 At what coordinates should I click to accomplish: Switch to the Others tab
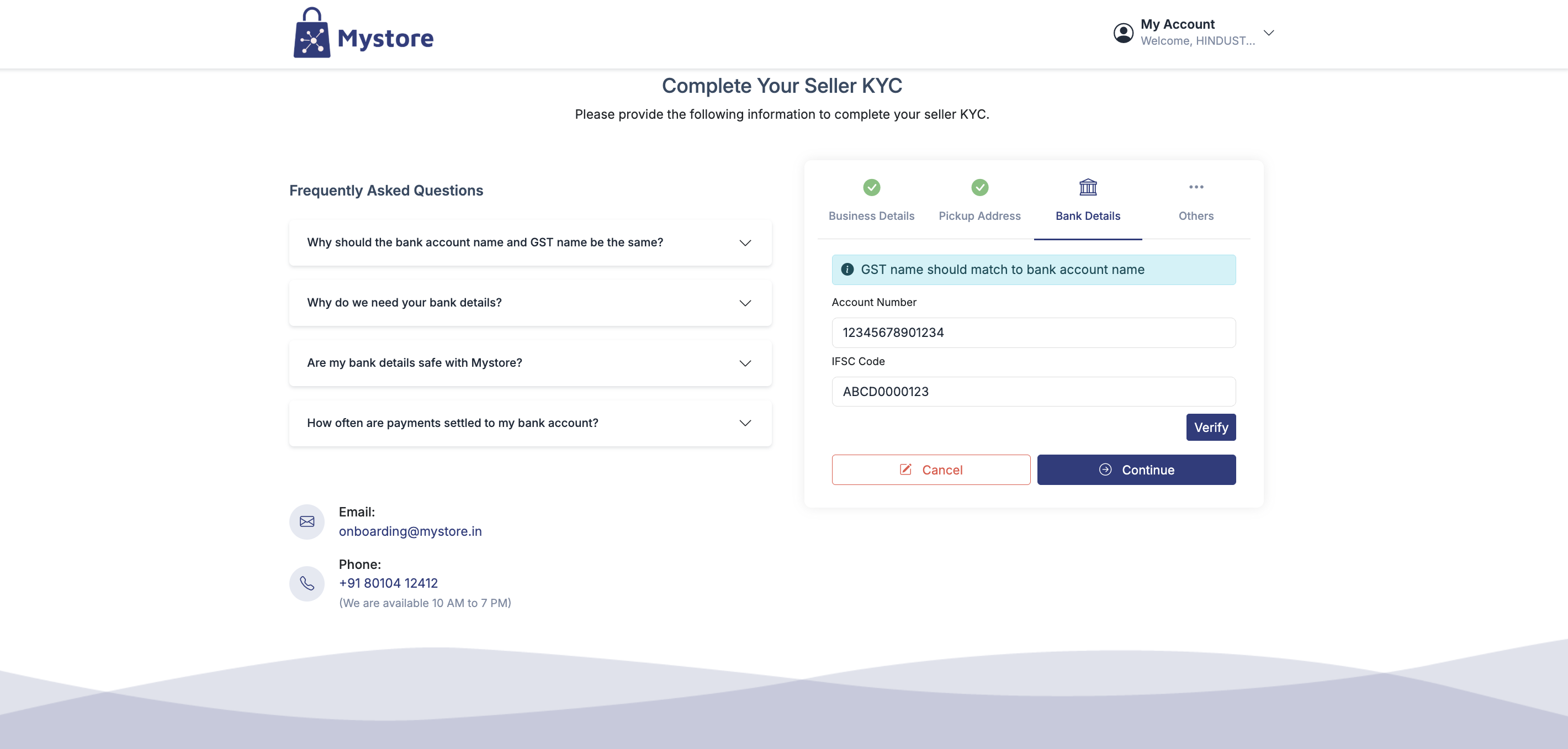pos(1195,215)
